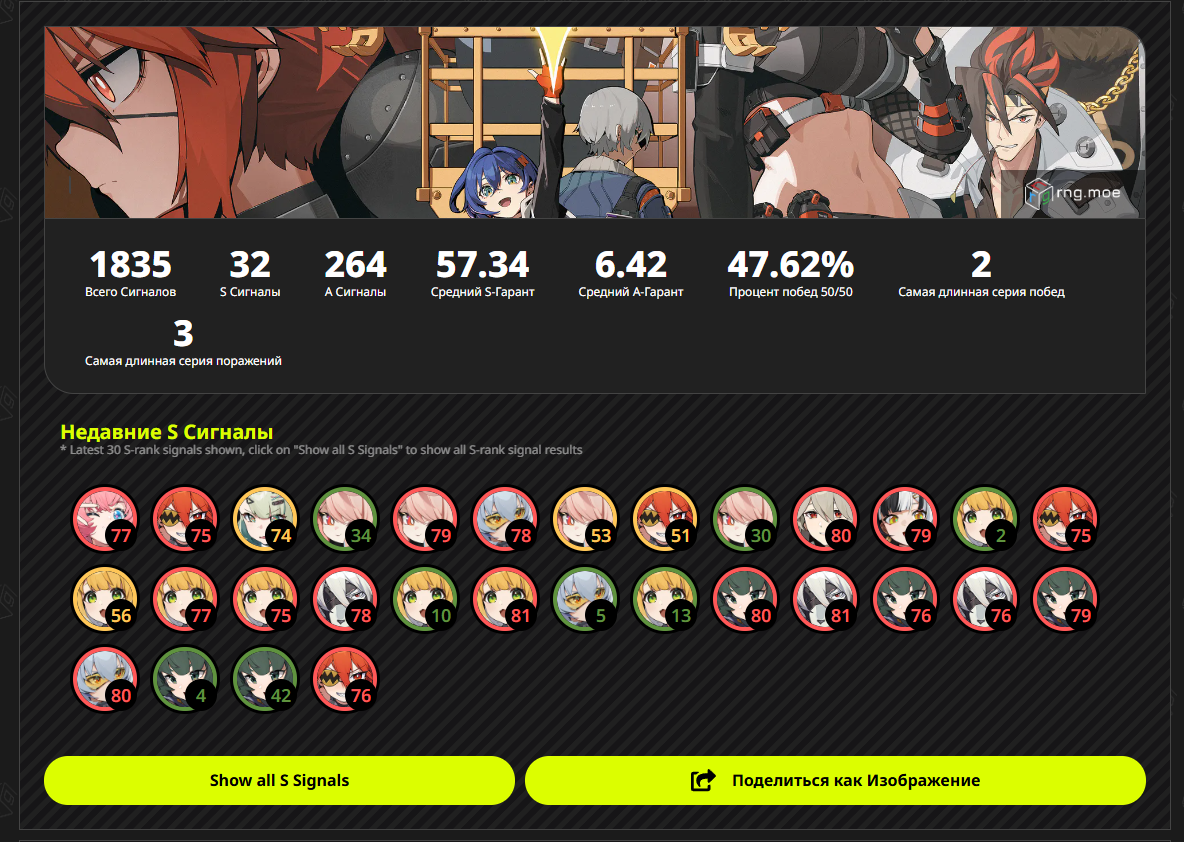The height and width of the screenshot is (842, 1184).
Task: Click the rng.moe logo watermark
Action: point(1073,193)
